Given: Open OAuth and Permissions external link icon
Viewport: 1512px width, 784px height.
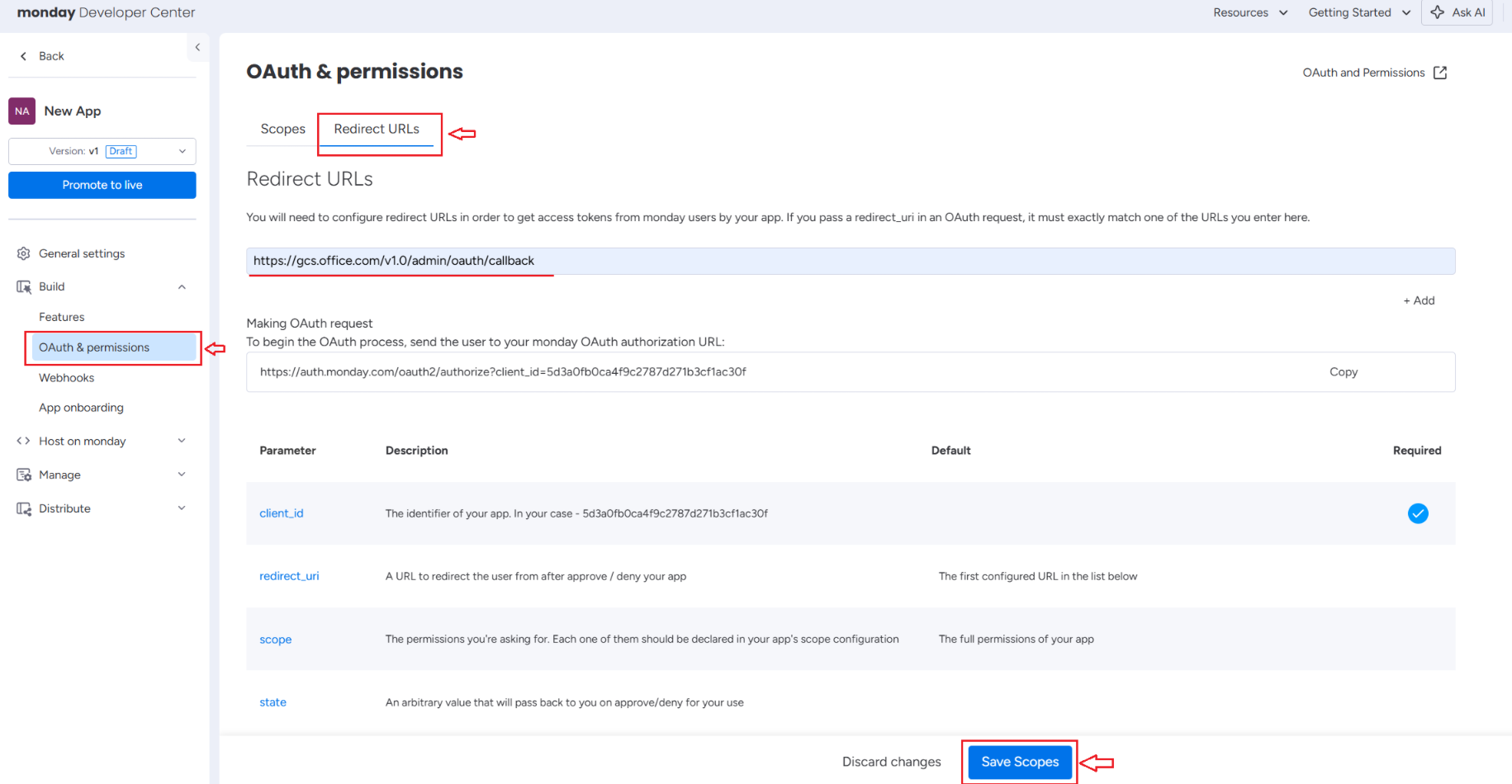Looking at the screenshot, I should click(1440, 73).
